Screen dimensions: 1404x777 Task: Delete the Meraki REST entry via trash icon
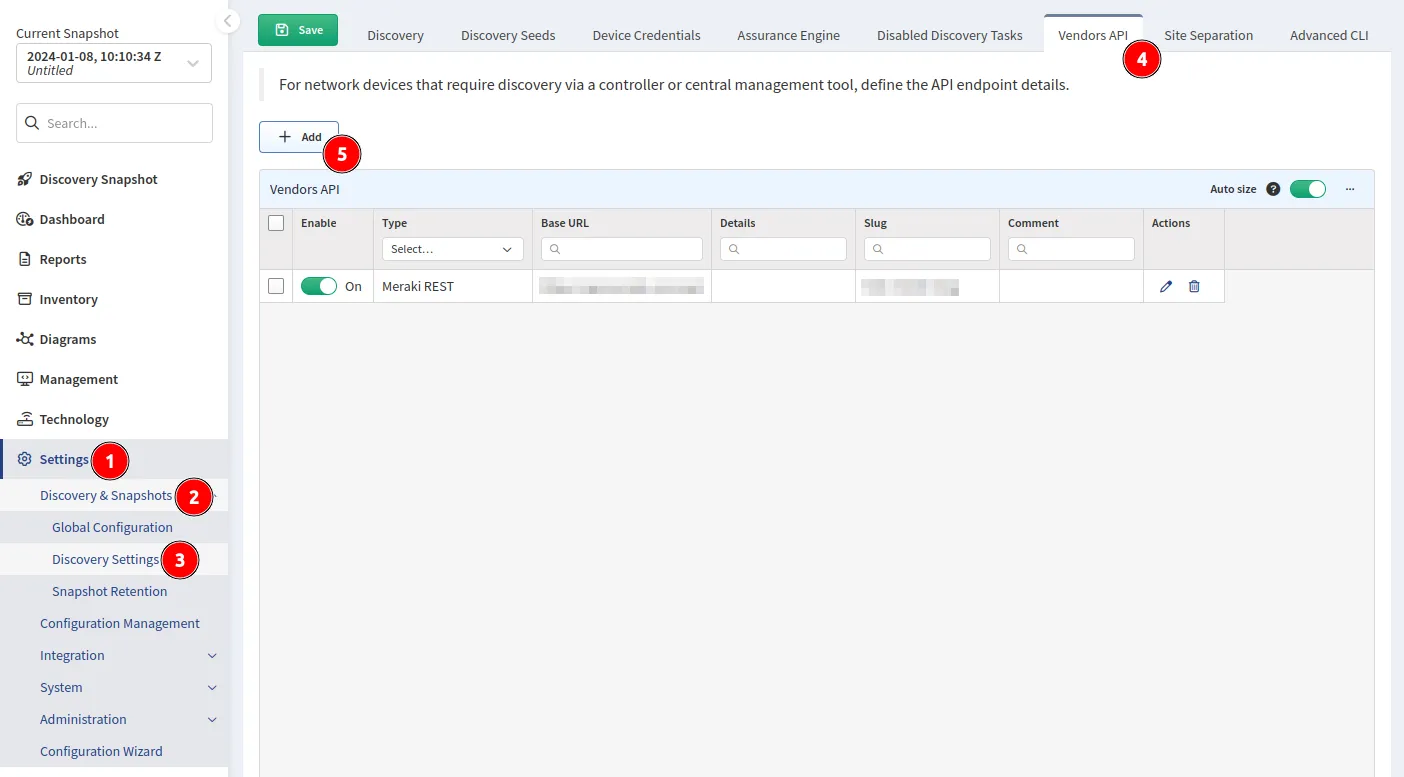click(x=1193, y=286)
